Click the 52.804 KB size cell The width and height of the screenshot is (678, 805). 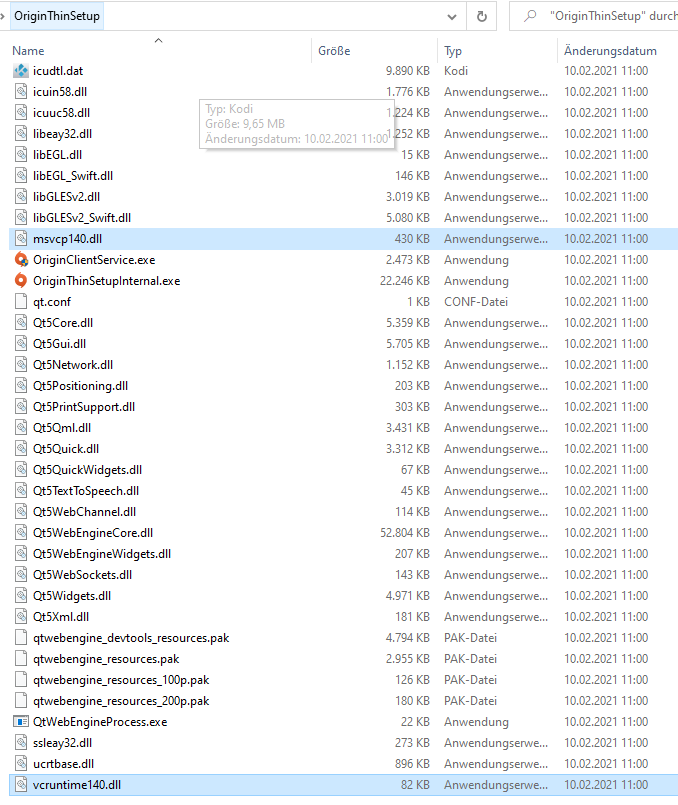pos(404,533)
